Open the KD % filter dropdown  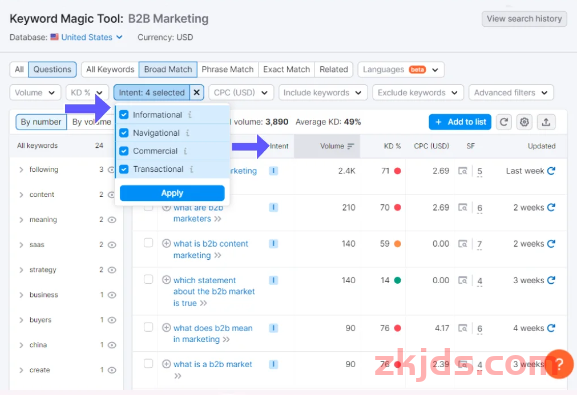pos(87,92)
